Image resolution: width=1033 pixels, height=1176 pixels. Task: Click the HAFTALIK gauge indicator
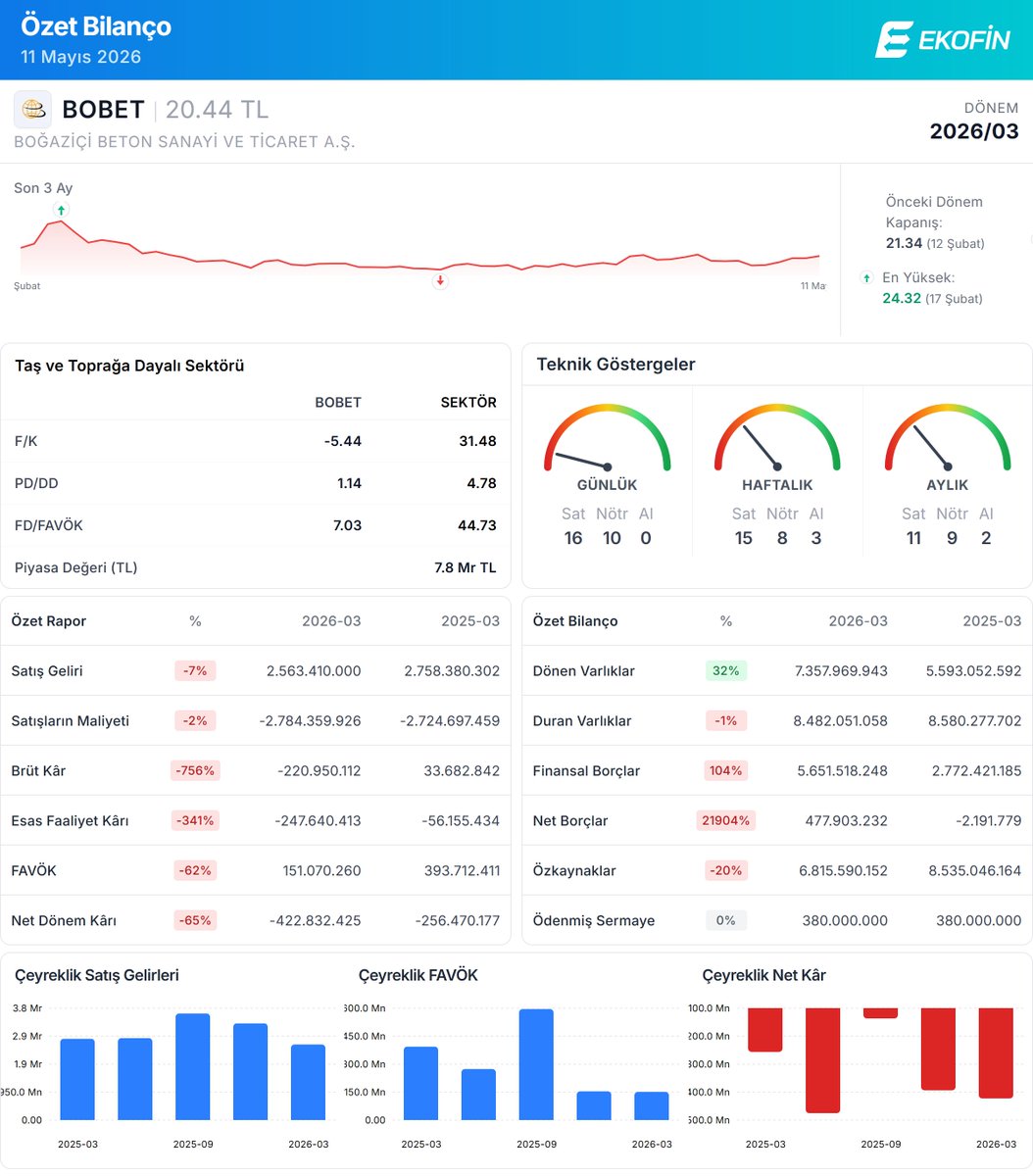[777, 439]
